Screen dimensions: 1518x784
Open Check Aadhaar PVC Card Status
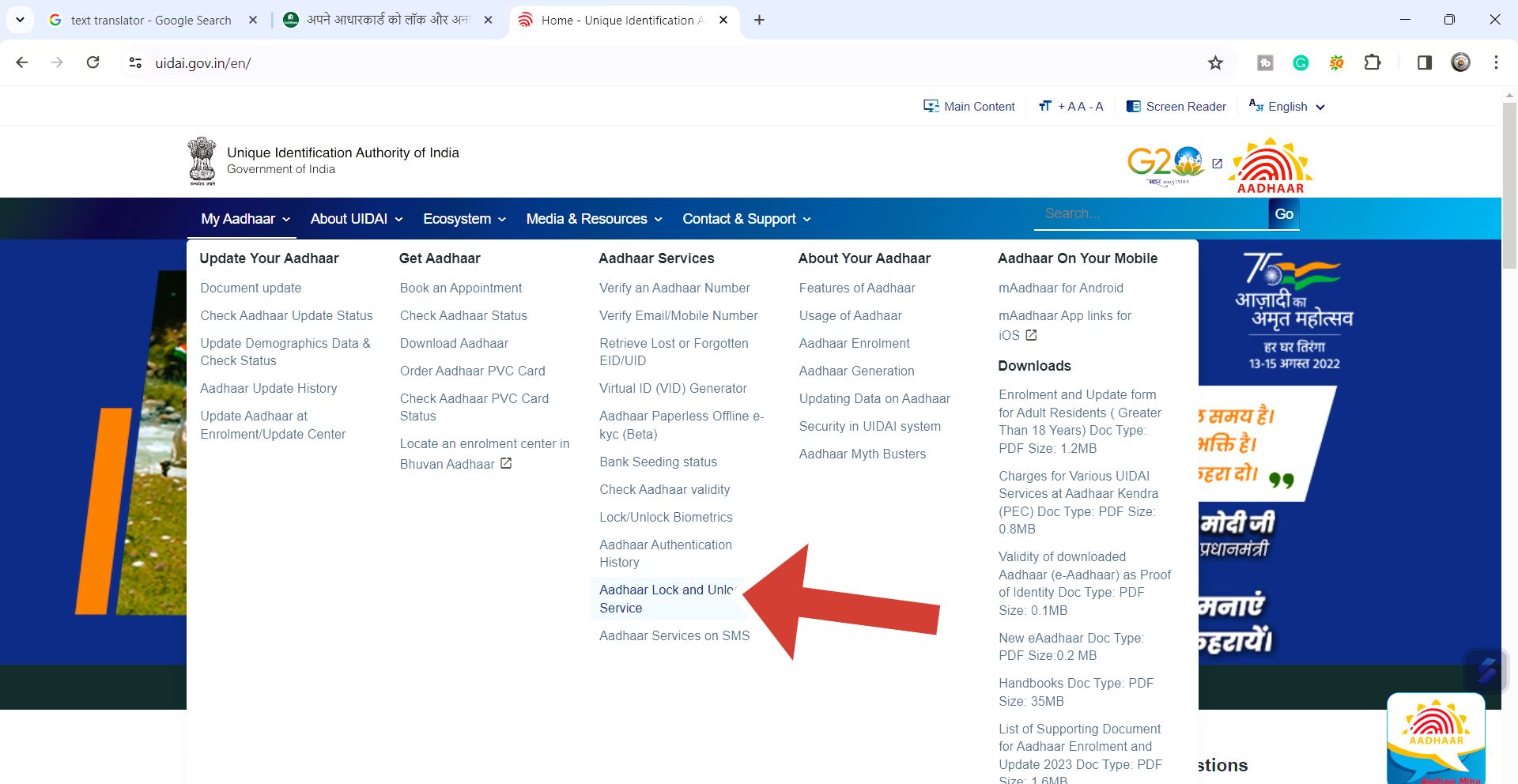[x=474, y=407]
